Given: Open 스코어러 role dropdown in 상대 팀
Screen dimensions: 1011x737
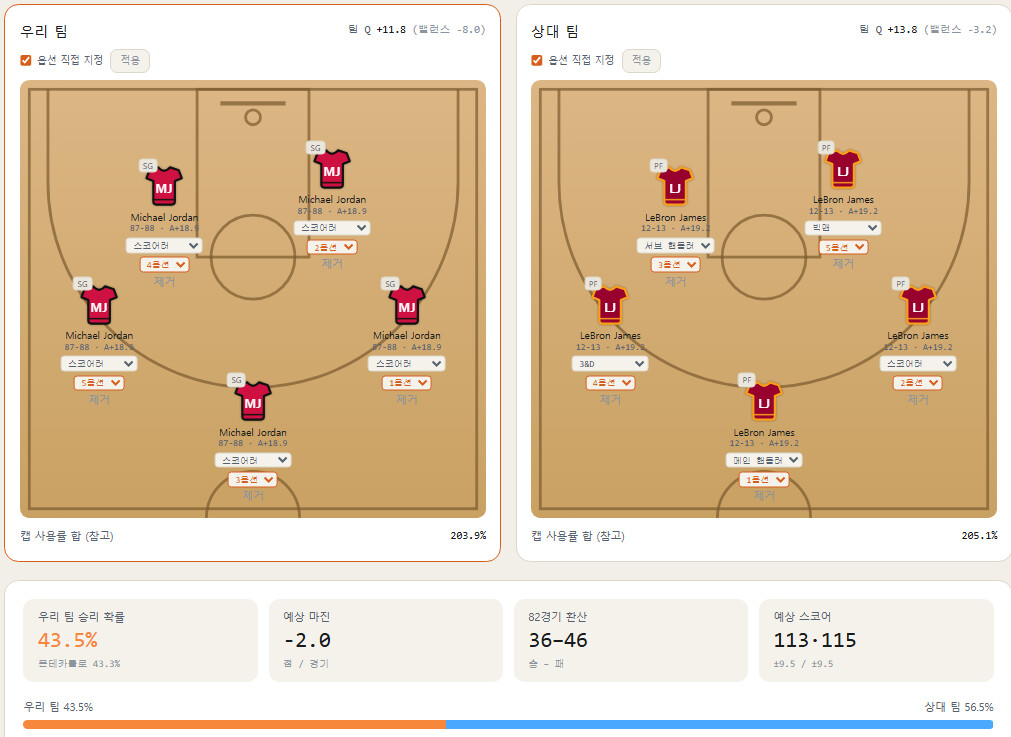Looking at the screenshot, I should click(918, 364).
